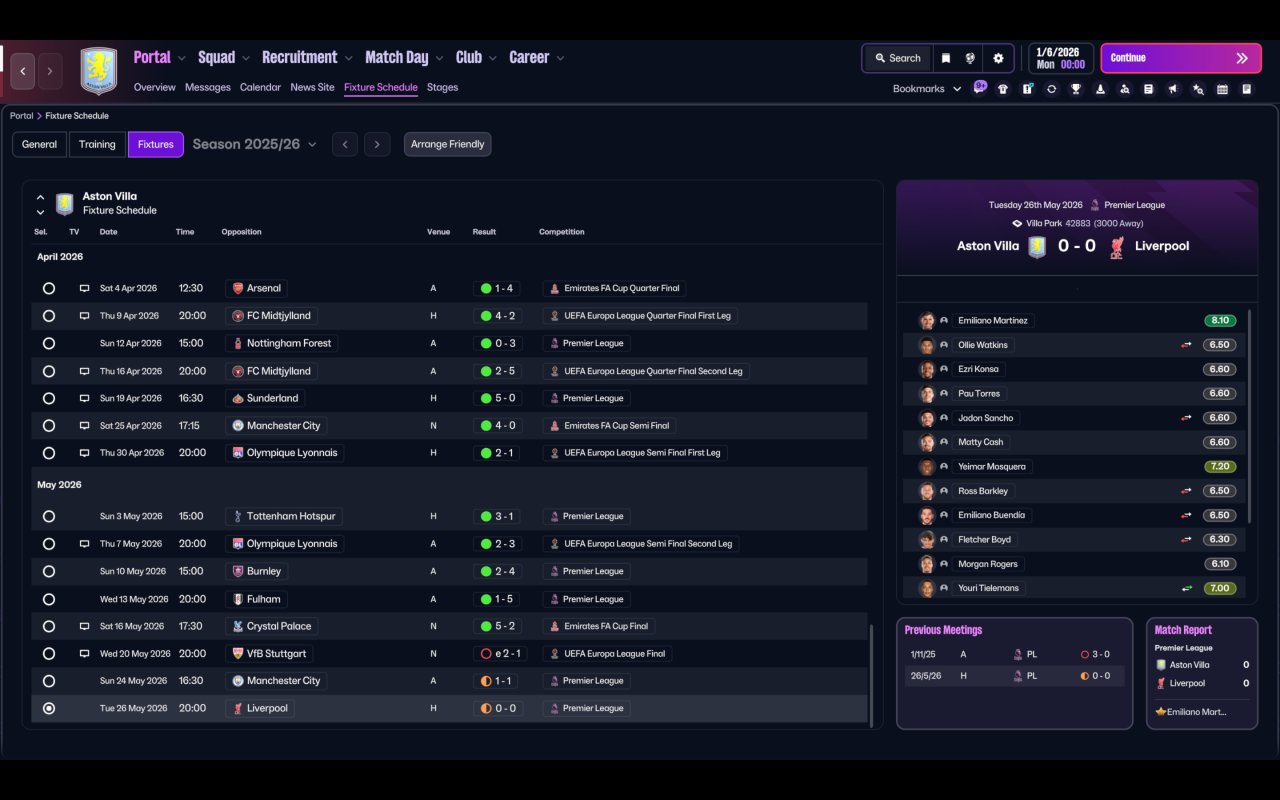Click the Liverpool crest in the match header
1280x800 pixels.
point(1117,247)
